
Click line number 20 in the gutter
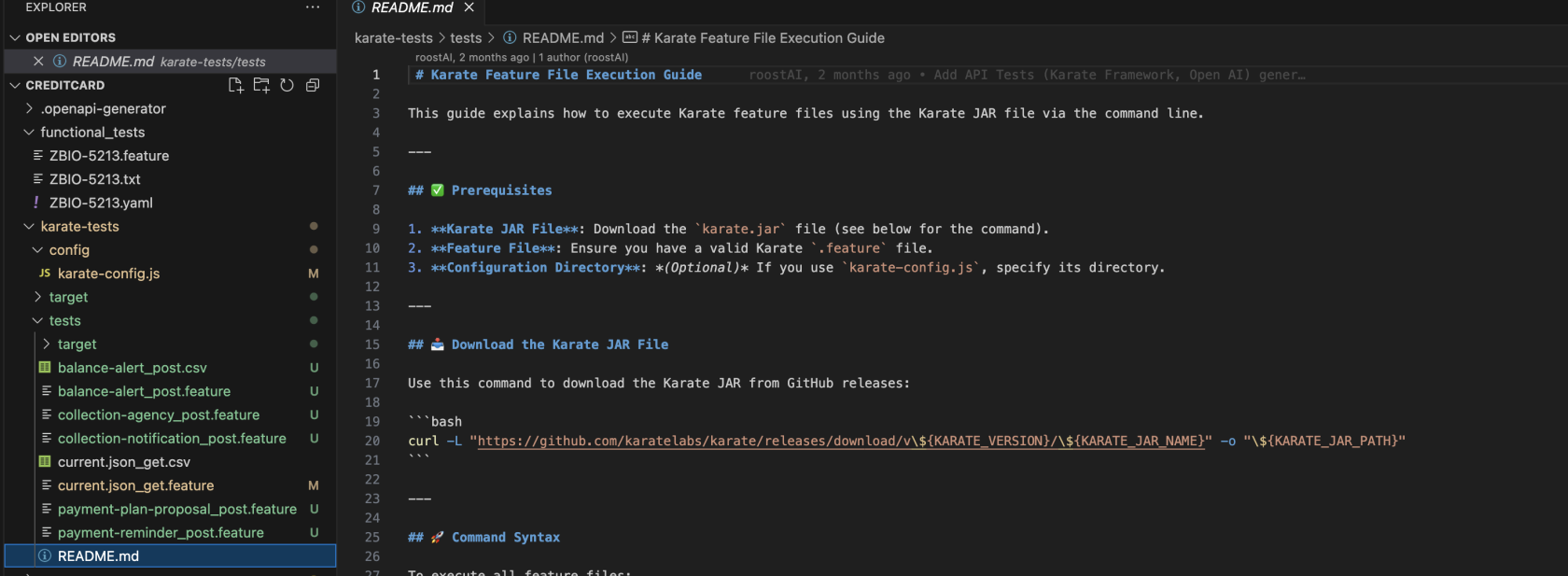coord(372,441)
